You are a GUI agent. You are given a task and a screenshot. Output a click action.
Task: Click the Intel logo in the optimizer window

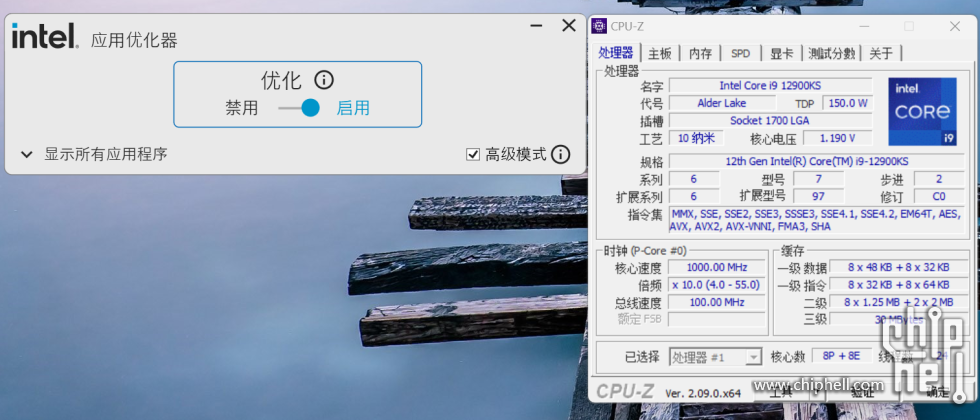[x=46, y=36]
